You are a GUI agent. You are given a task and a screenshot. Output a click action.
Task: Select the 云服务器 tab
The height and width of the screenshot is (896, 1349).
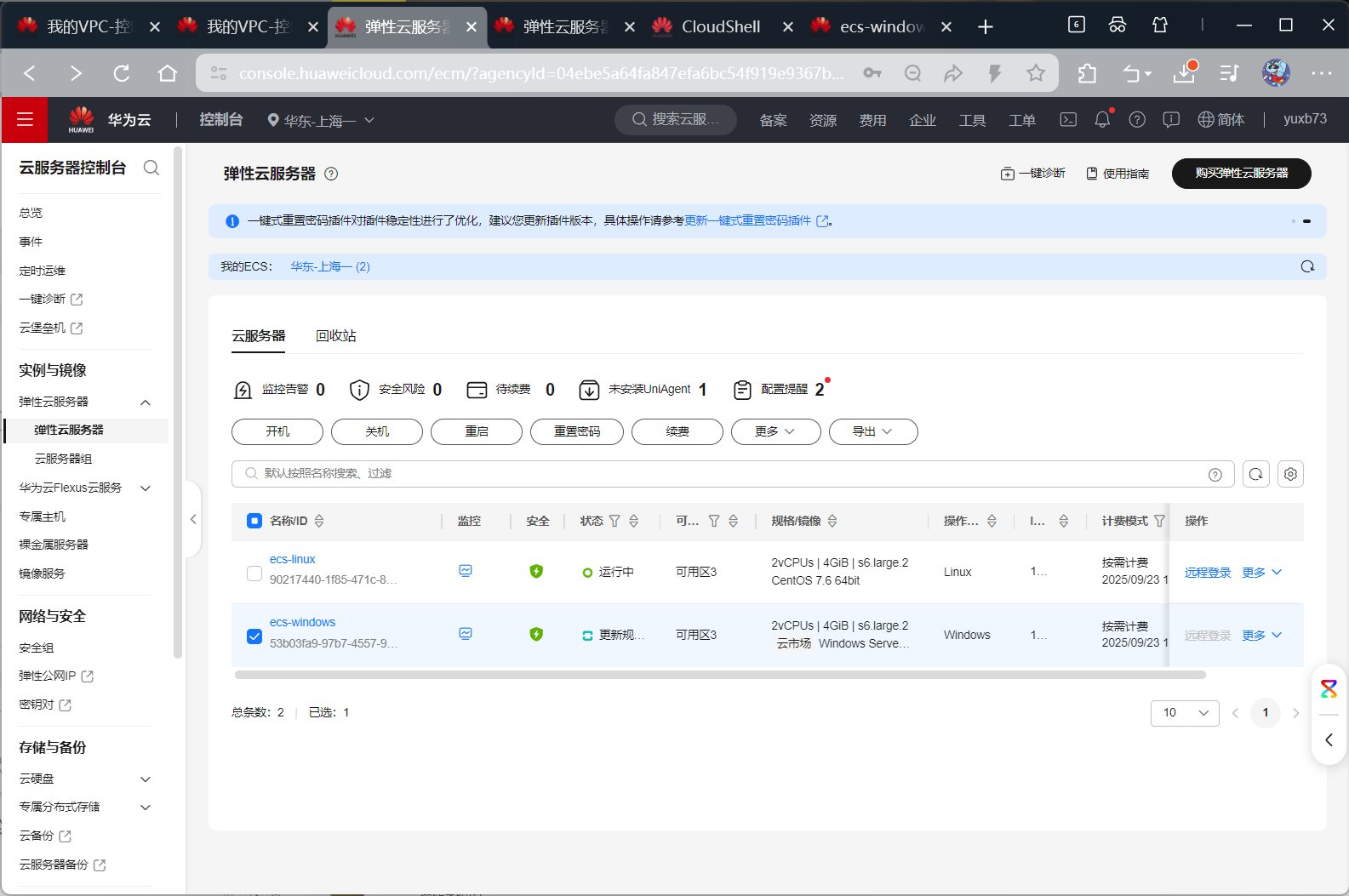point(259,336)
